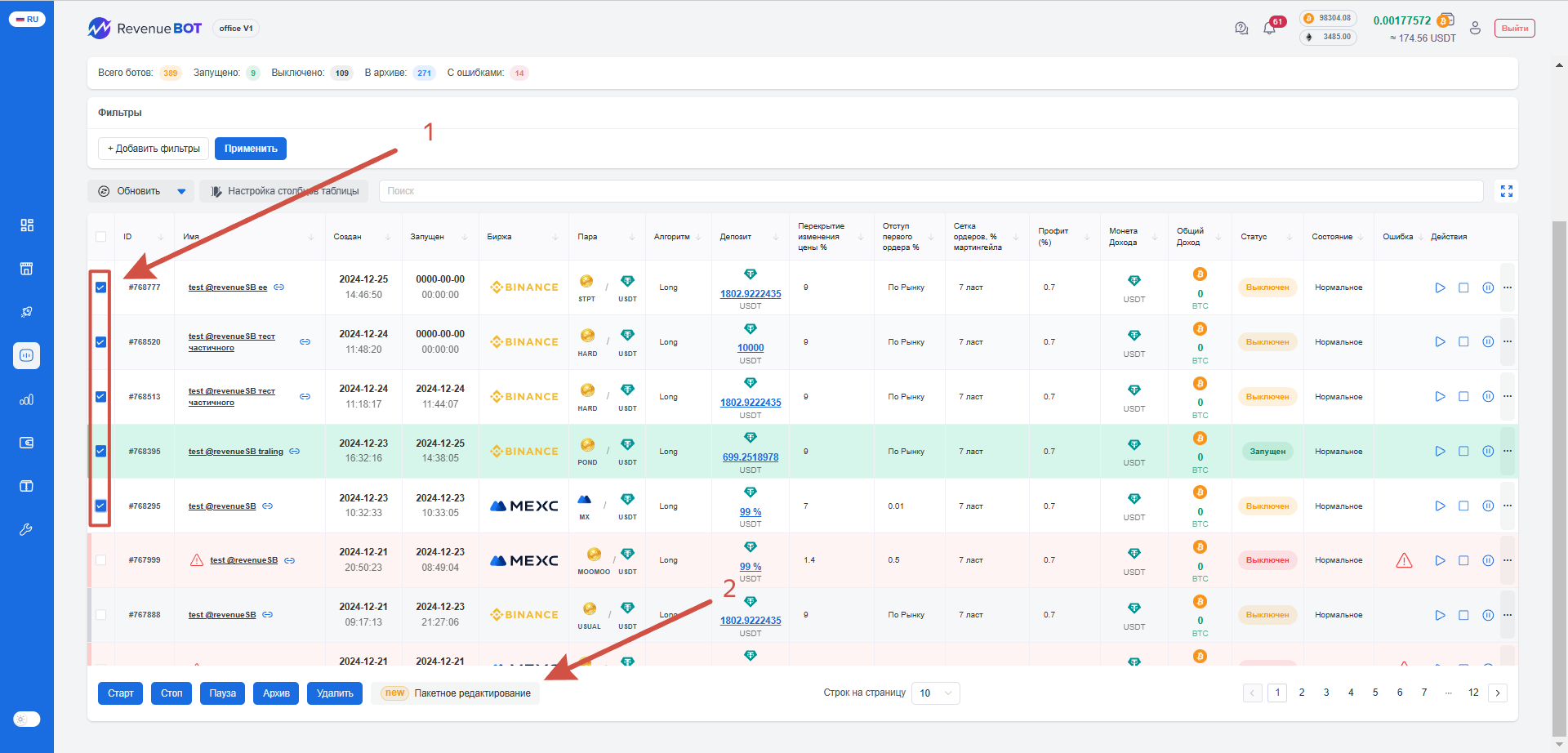Open the wallet icon in left sidebar
This screenshot has width=1568, height=753.
click(x=27, y=443)
